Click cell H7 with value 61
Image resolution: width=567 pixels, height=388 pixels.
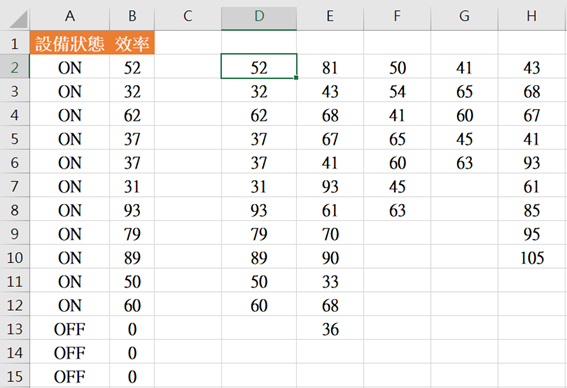[532, 186]
